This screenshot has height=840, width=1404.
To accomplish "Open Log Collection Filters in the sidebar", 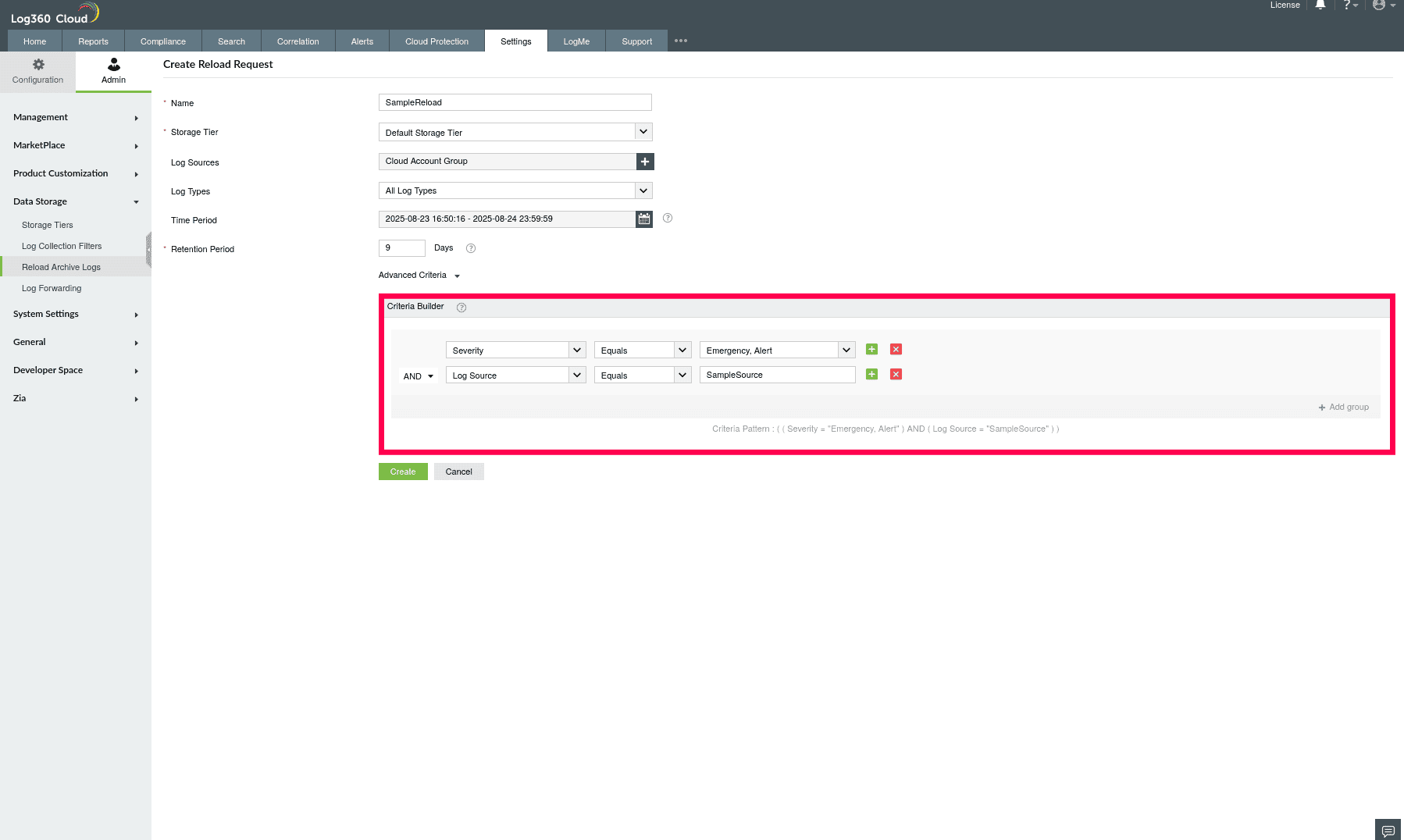I will click(62, 246).
